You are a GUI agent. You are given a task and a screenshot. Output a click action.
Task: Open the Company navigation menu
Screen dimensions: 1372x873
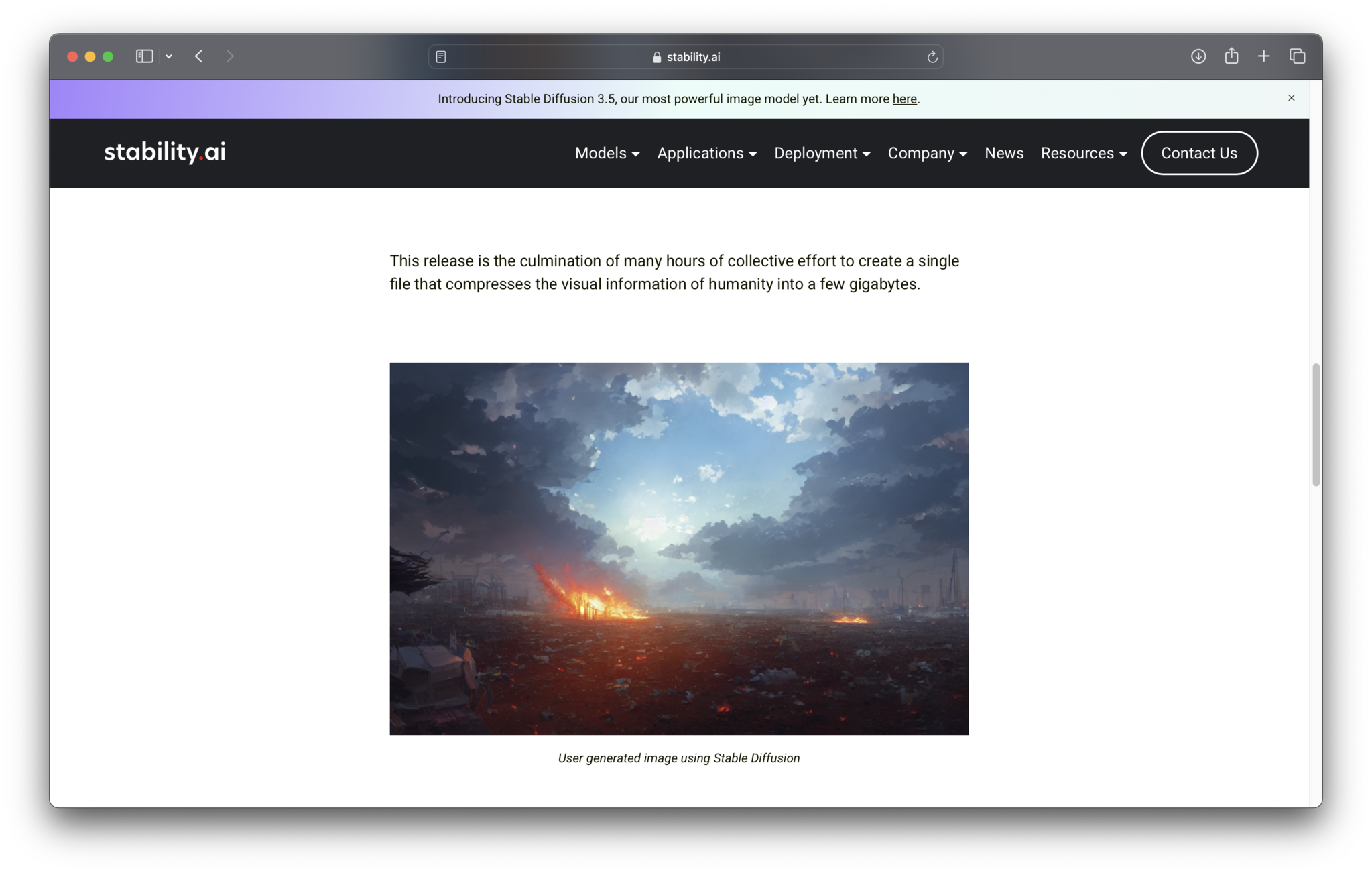coord(927,154)
